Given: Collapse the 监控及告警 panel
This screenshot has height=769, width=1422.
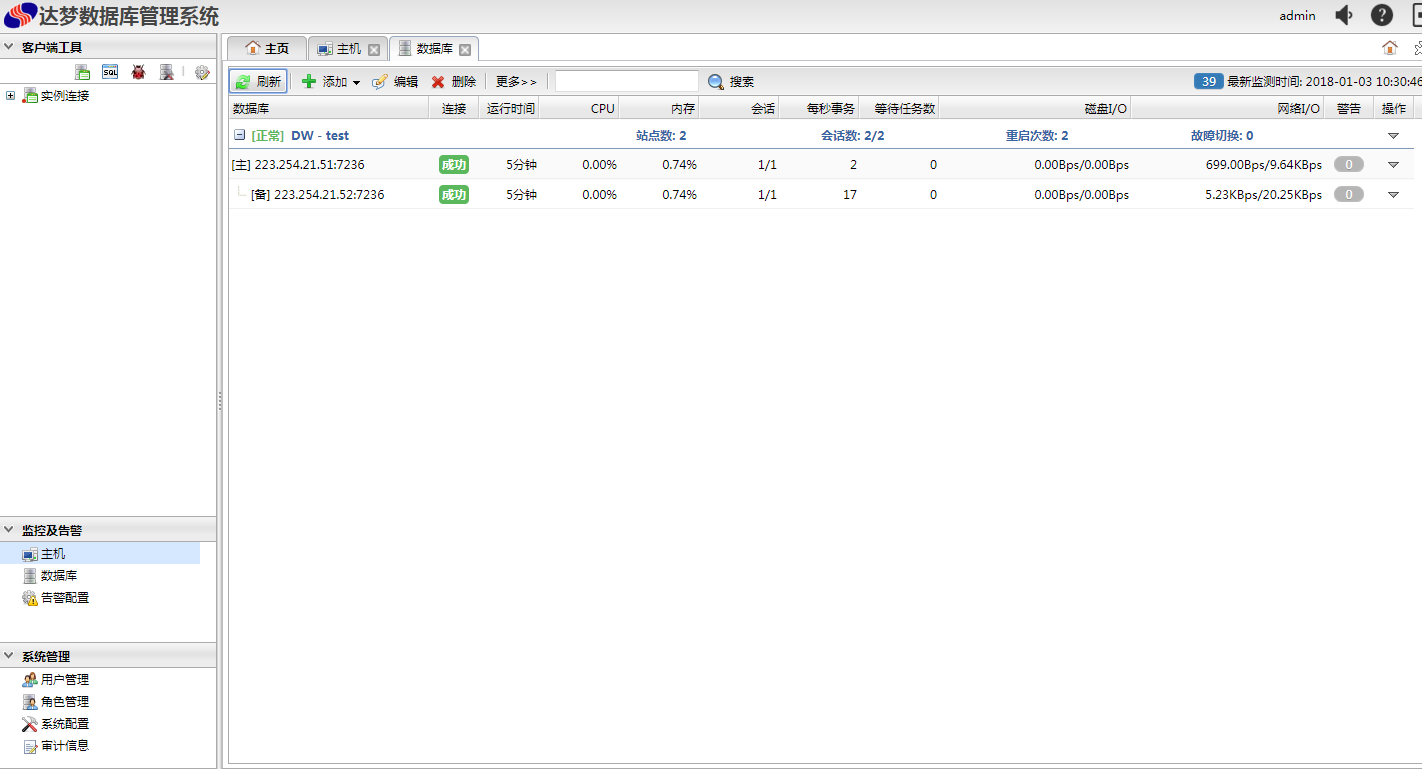Looking at the screenshot, I should (x=8, y=530).
